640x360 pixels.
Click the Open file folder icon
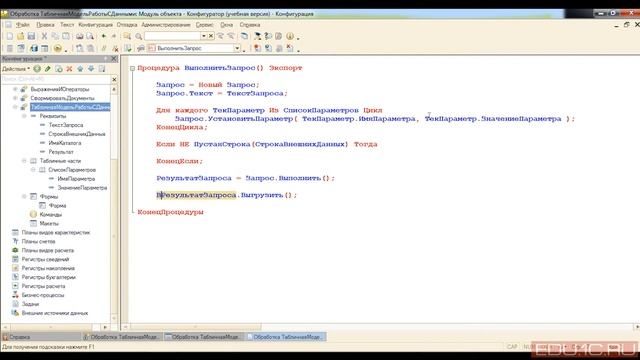point(20,36)
